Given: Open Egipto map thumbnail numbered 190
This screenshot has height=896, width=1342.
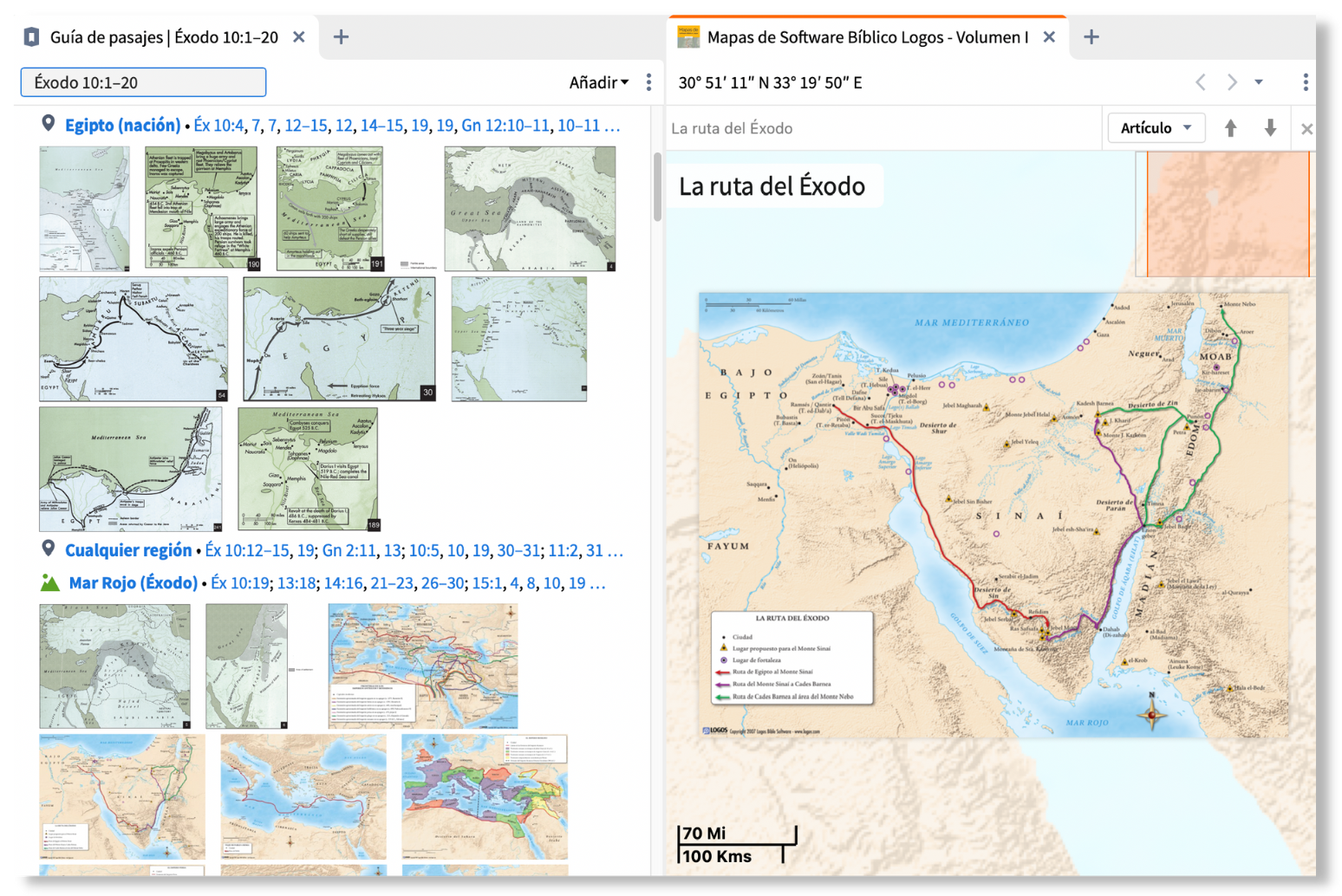Looking at the screenshot, I should click(201, 207).
